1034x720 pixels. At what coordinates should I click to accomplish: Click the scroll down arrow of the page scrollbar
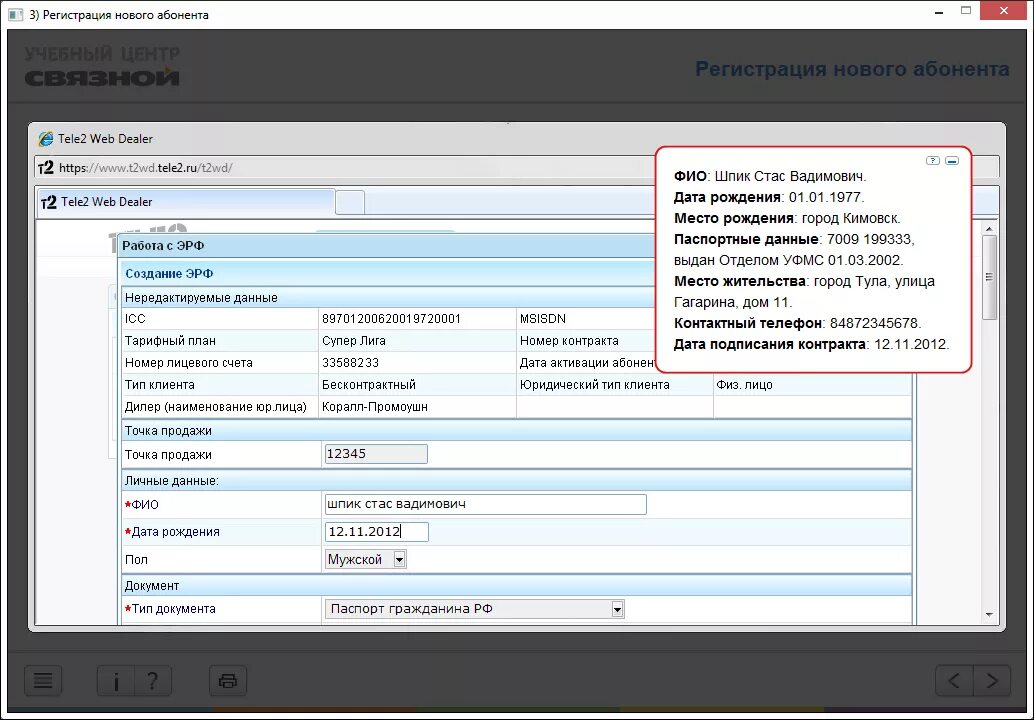[x=989, y=615]
